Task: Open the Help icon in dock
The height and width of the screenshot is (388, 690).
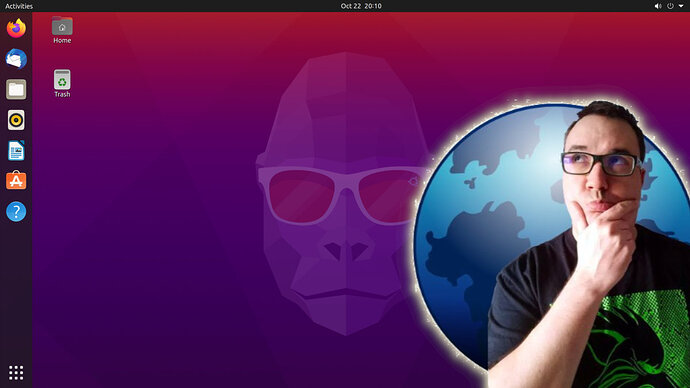Action: tap(16, 212)
